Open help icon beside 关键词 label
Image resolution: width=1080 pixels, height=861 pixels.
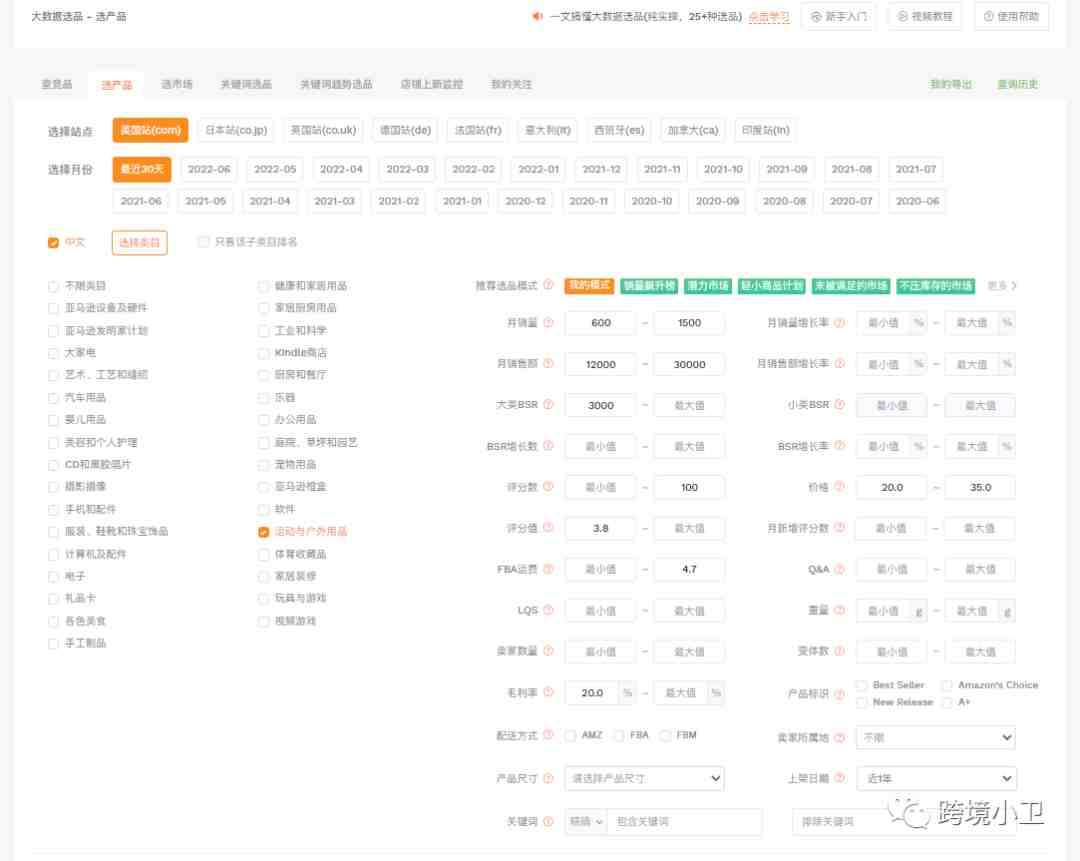click(x=548, y=821)
